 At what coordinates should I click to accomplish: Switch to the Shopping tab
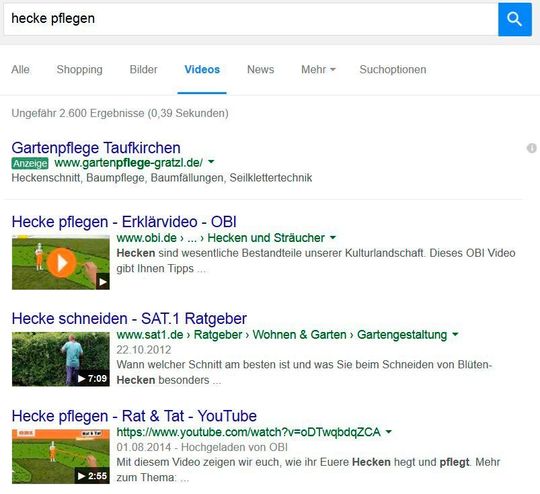80,70
